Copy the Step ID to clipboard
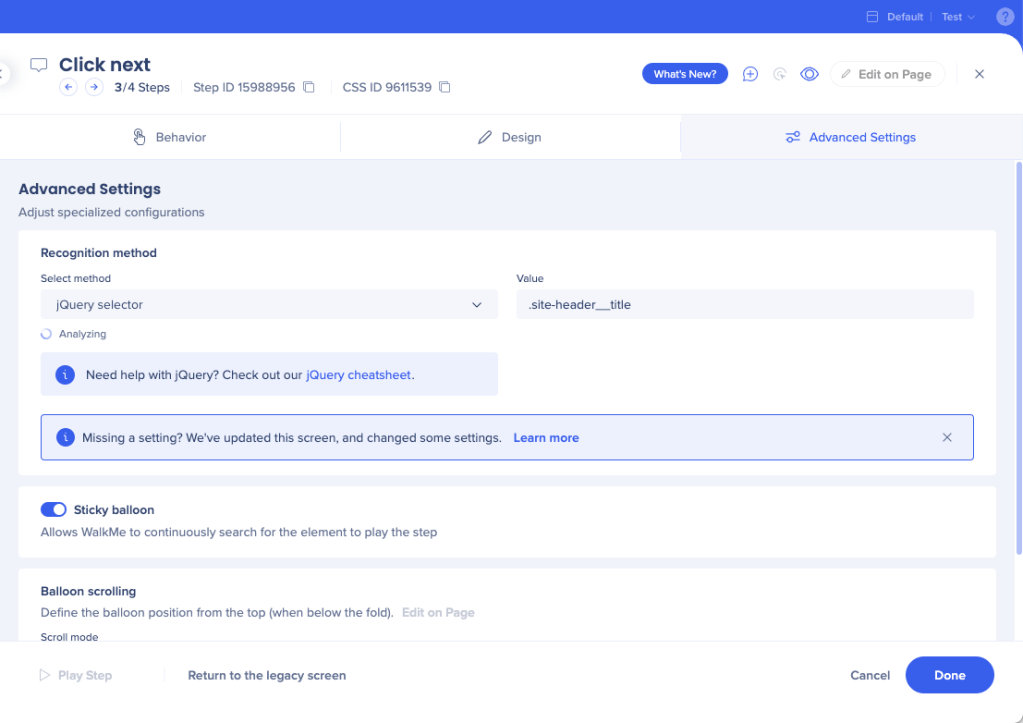Viewport: 1023px width, 723px height. point(309,87)
